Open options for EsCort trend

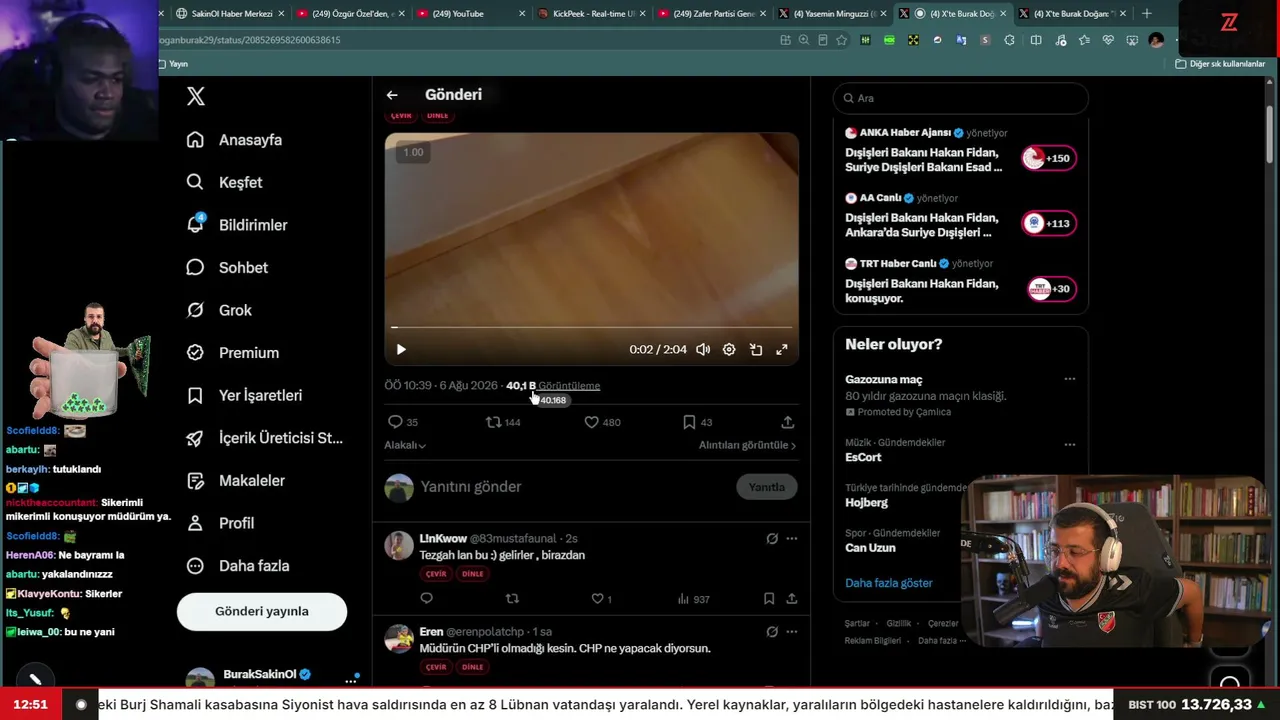(1070, 444)
